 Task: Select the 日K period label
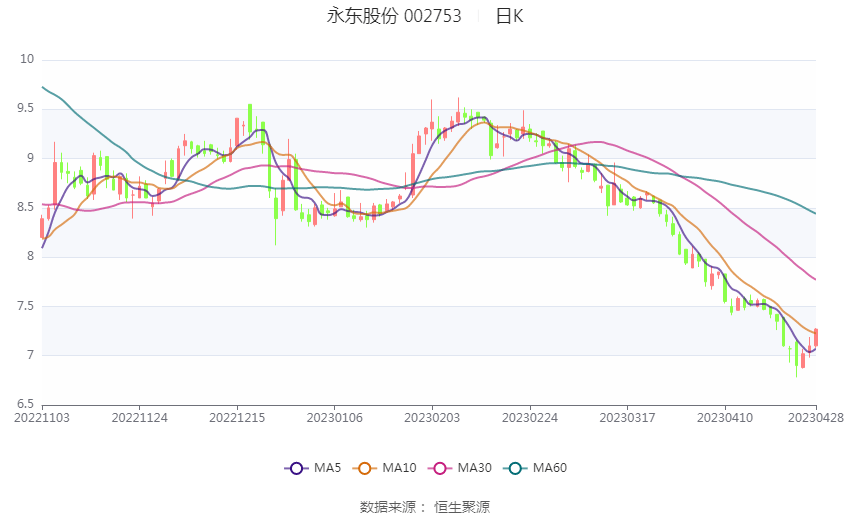coord(509,16)
